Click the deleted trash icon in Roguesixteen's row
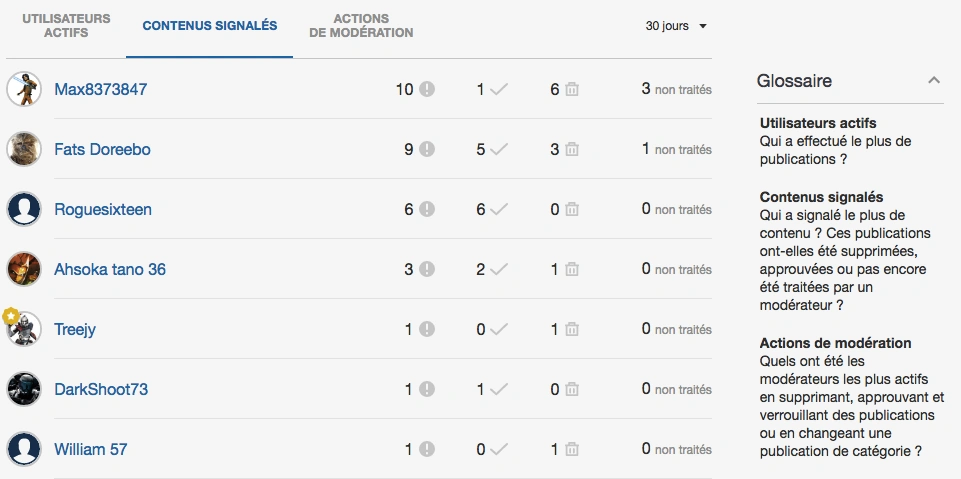 tap(572, 210)
